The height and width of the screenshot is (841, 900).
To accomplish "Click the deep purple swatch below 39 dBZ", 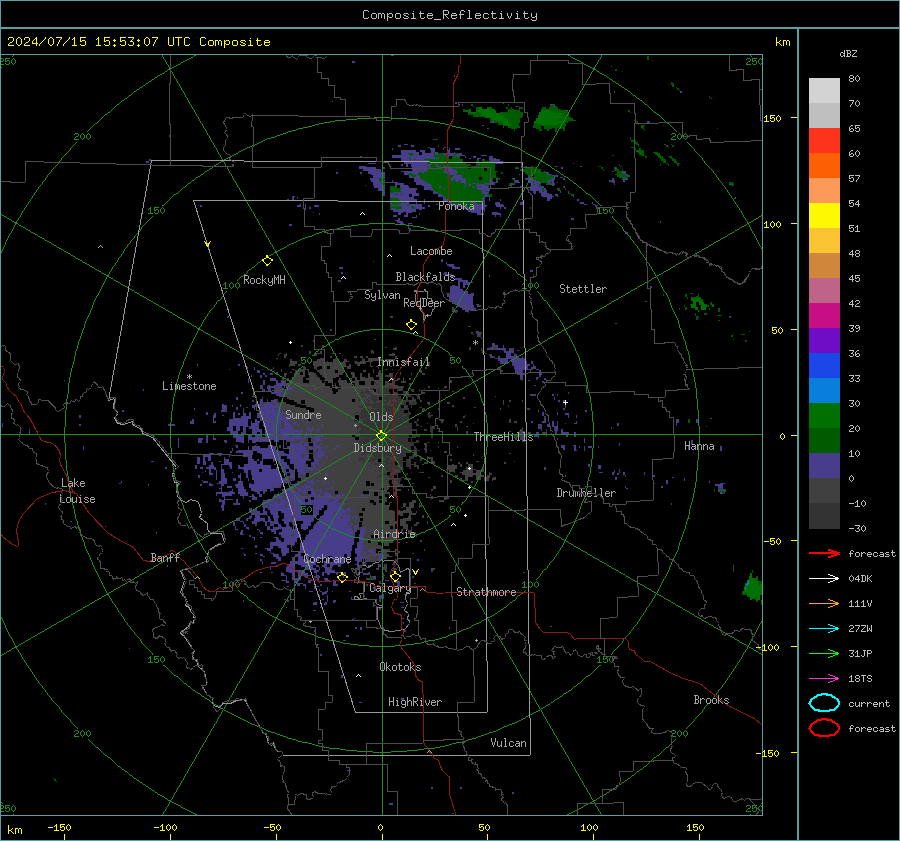I will (824, 340).
